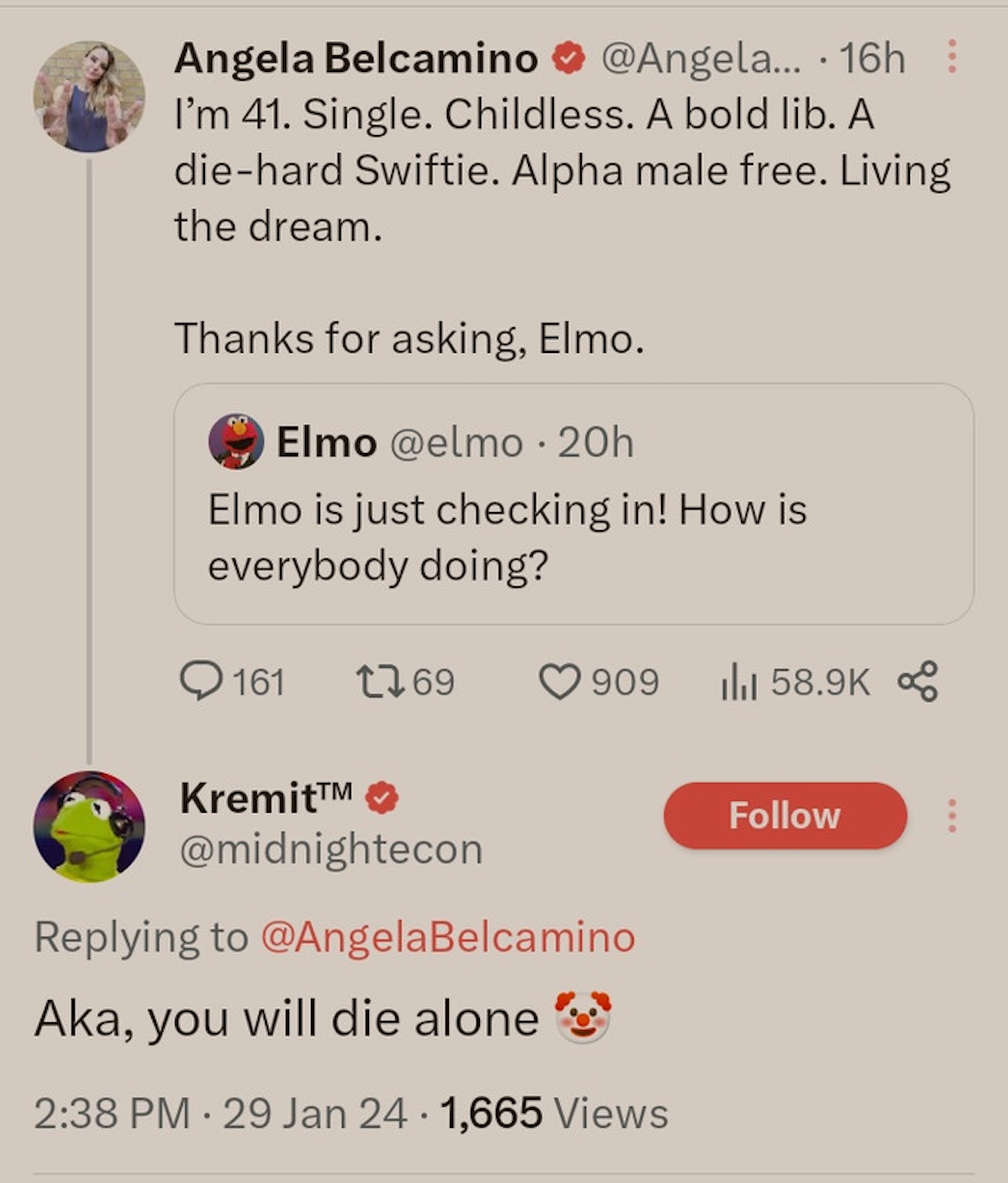Open the quoted Elmo tweet
Image resolution: width=1008 pixels, height=1183 pixels.
pos(573,537)
